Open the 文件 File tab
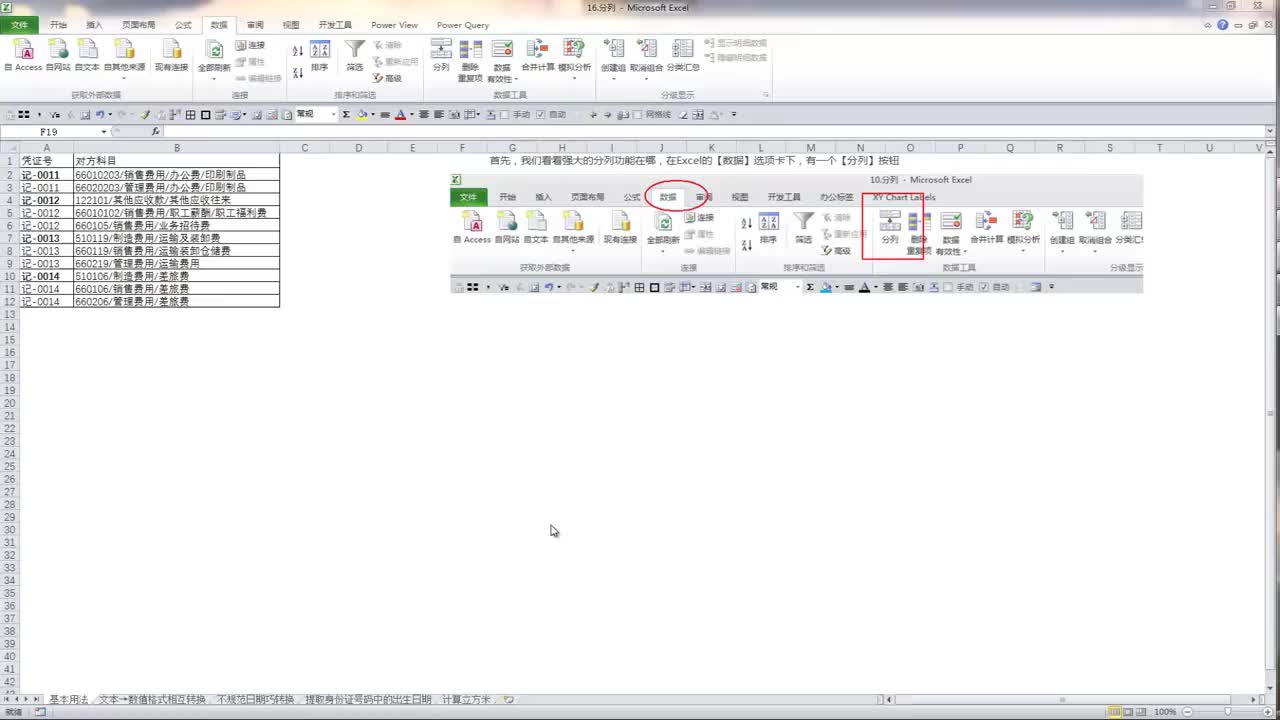This screenshot has width=1280, height=720. [x=19, y=25]
